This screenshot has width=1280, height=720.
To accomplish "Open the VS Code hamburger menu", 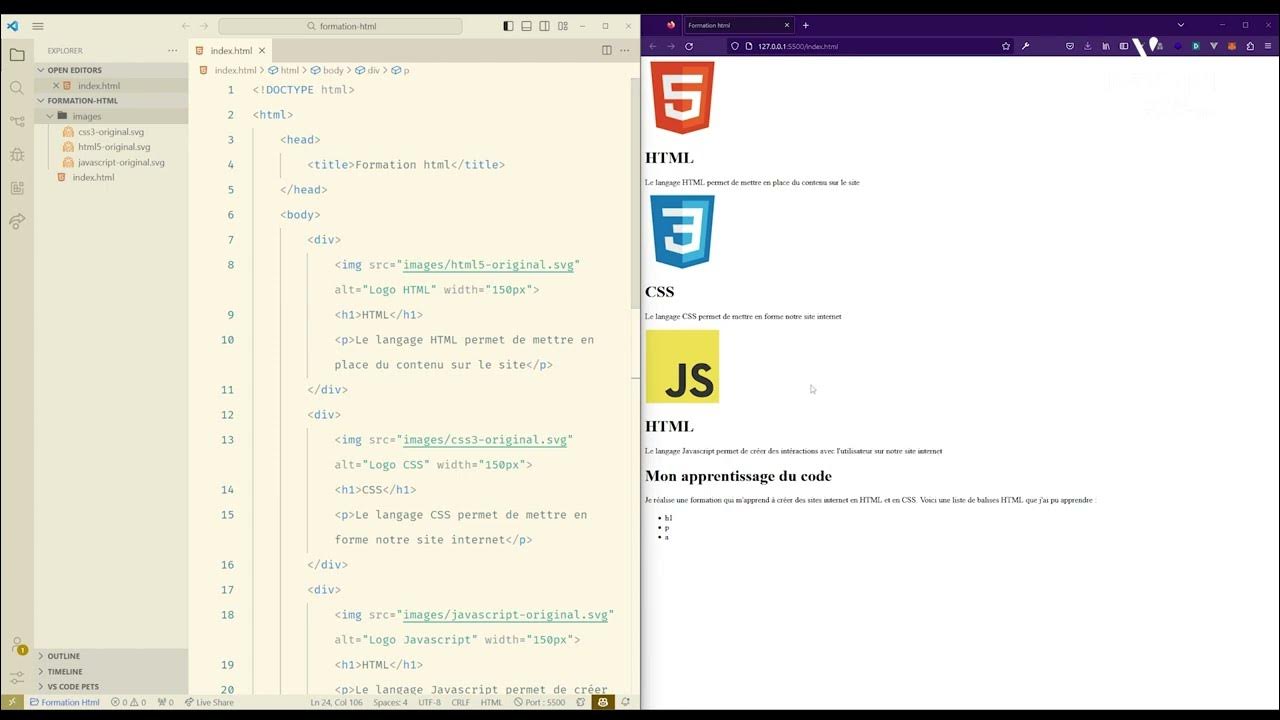I will tap(38, 26).
